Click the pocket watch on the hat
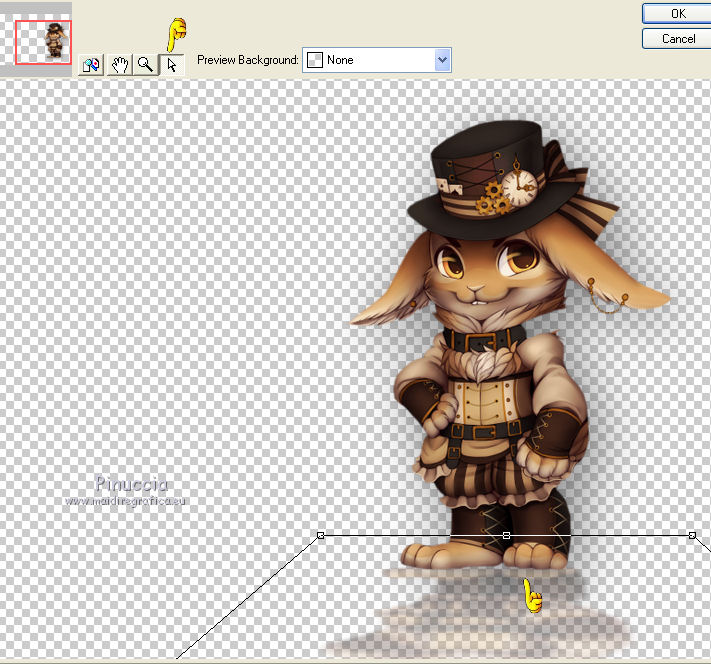Viewport: 711px width, 664px height. point(520,187)
